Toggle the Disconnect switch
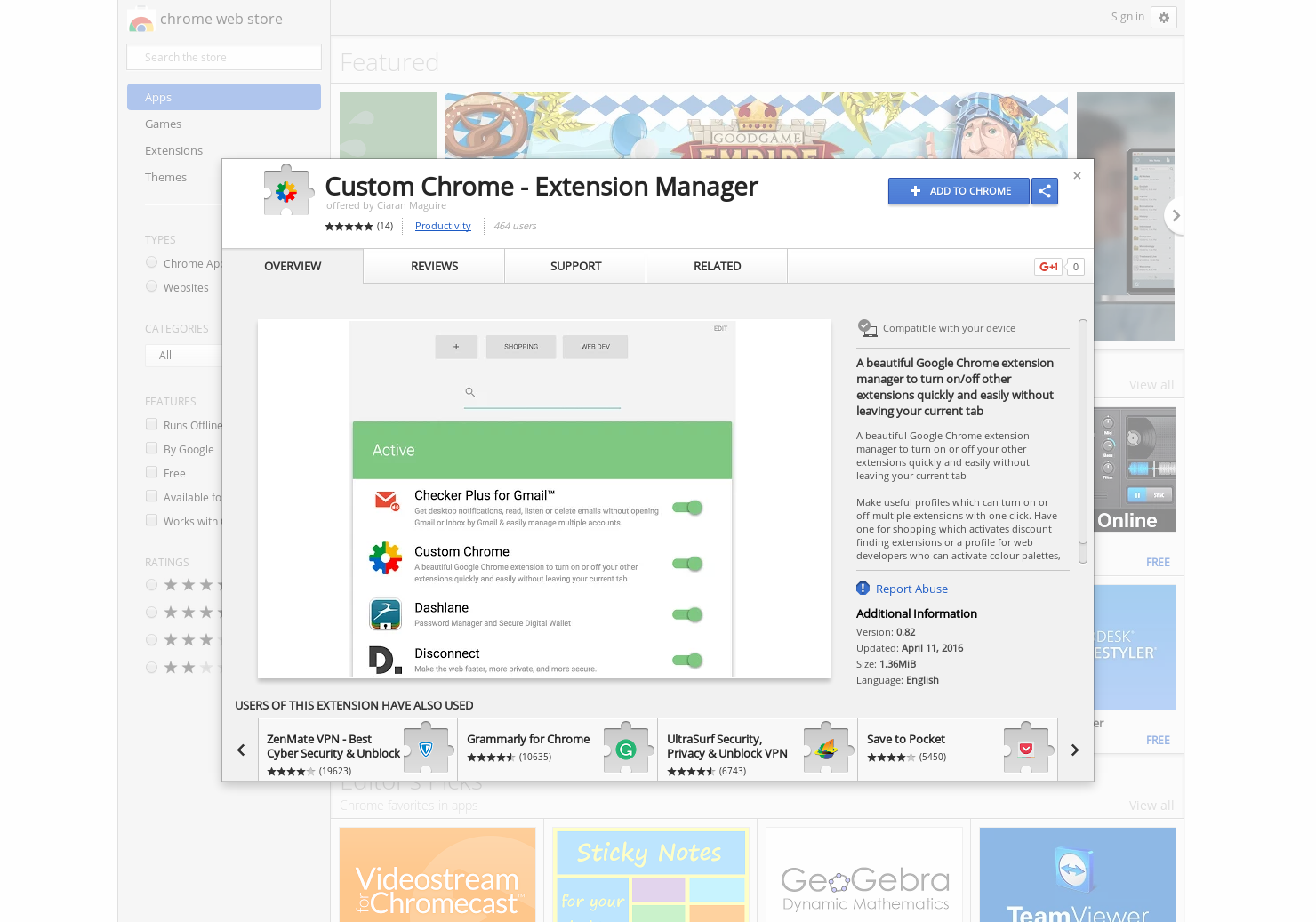 687,660
